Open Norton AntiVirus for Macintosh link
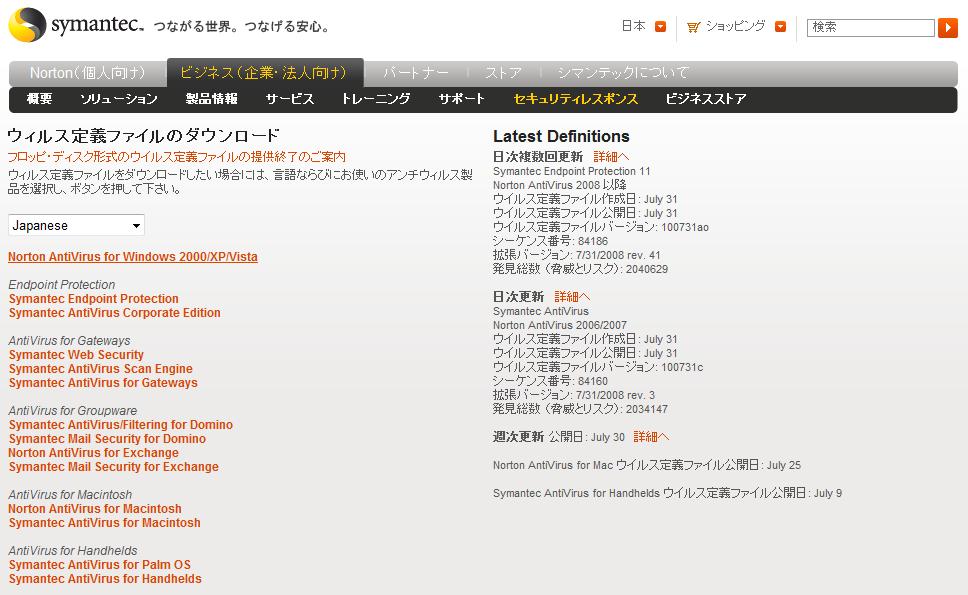968x595 pixels. [x=94, y=509]
